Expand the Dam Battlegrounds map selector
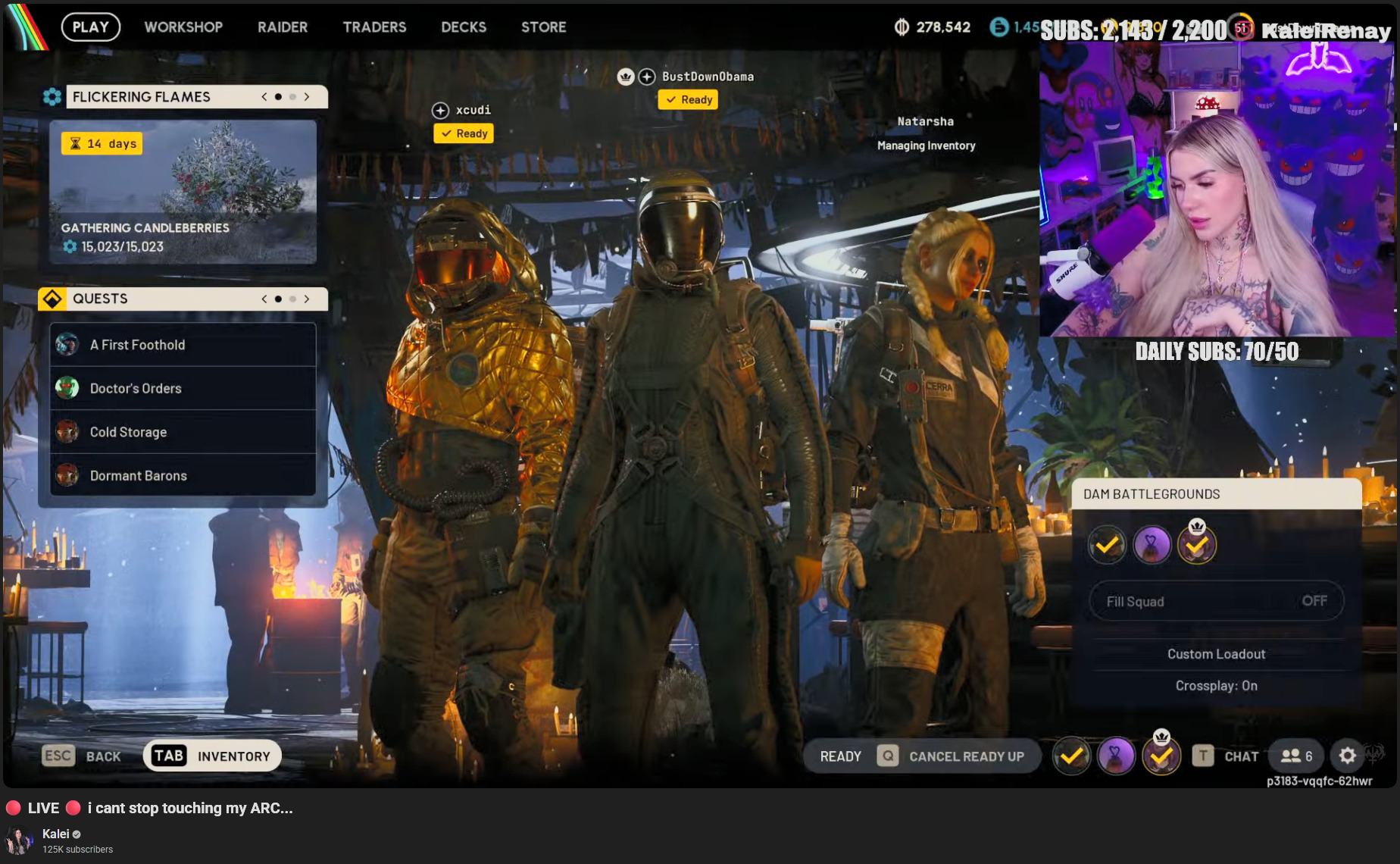Image resolution: width=1400 pixels, height=864 pixels. (x=1217, y=494)
